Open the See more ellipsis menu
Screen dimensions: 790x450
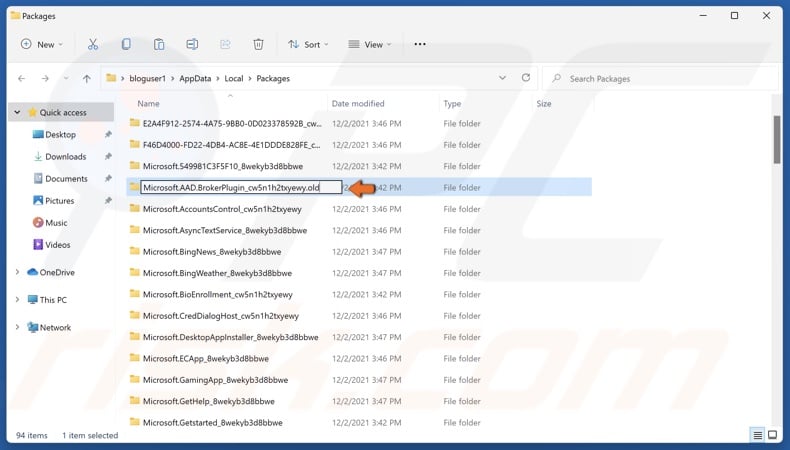(x=420, y=44)
